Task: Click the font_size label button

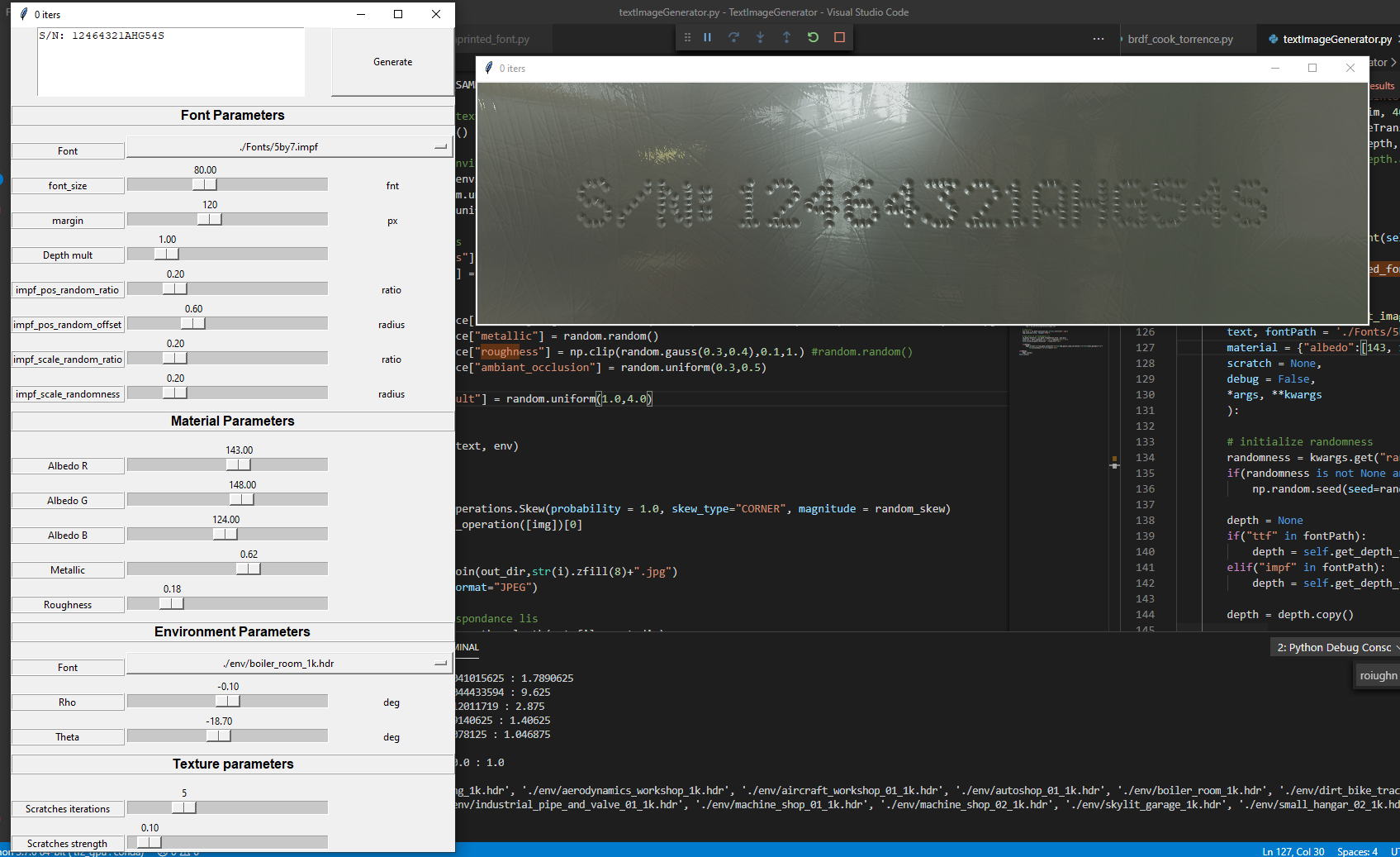Action: (x=68, y=186)
